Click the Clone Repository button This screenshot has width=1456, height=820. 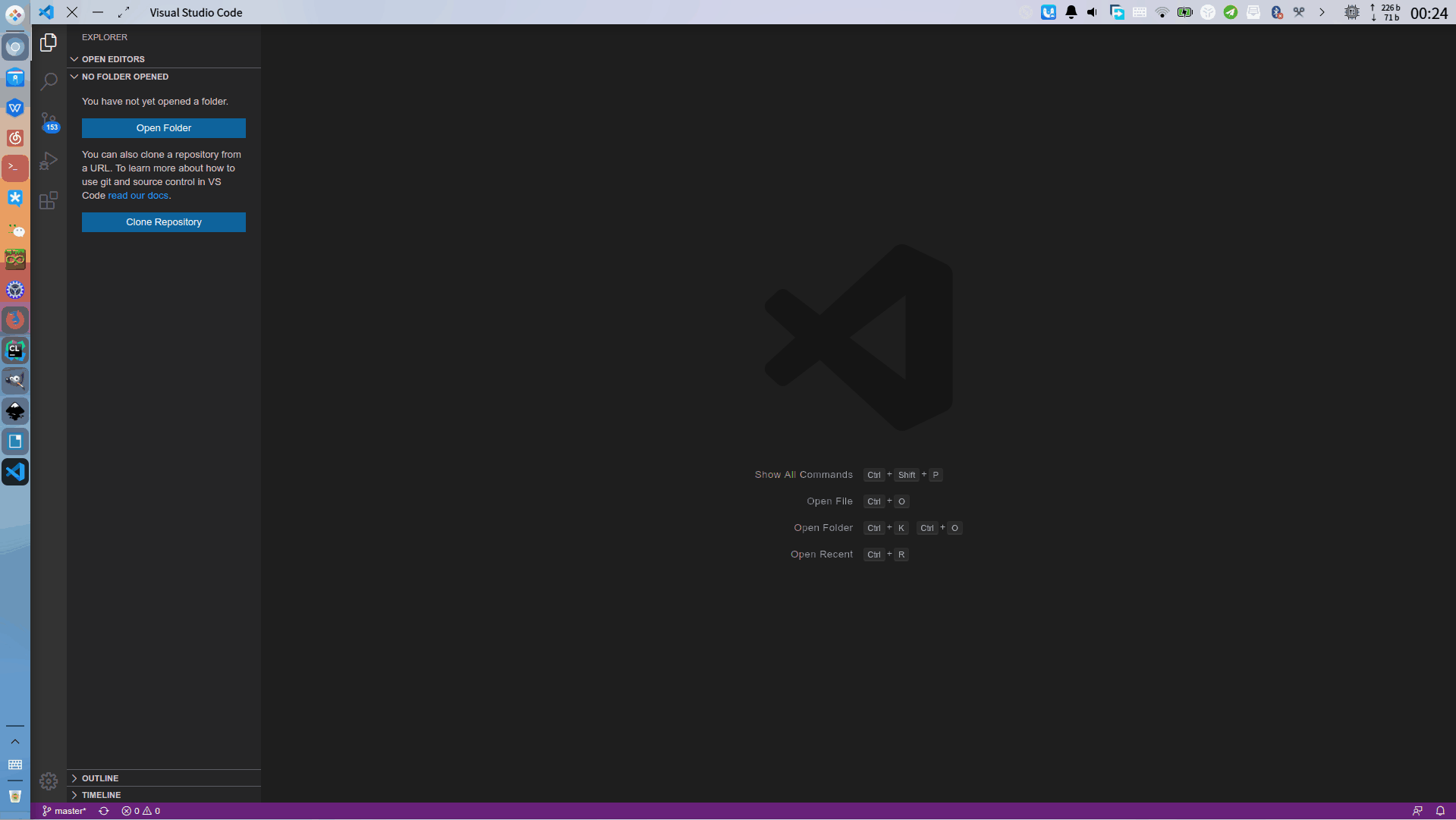coord(164,222)
